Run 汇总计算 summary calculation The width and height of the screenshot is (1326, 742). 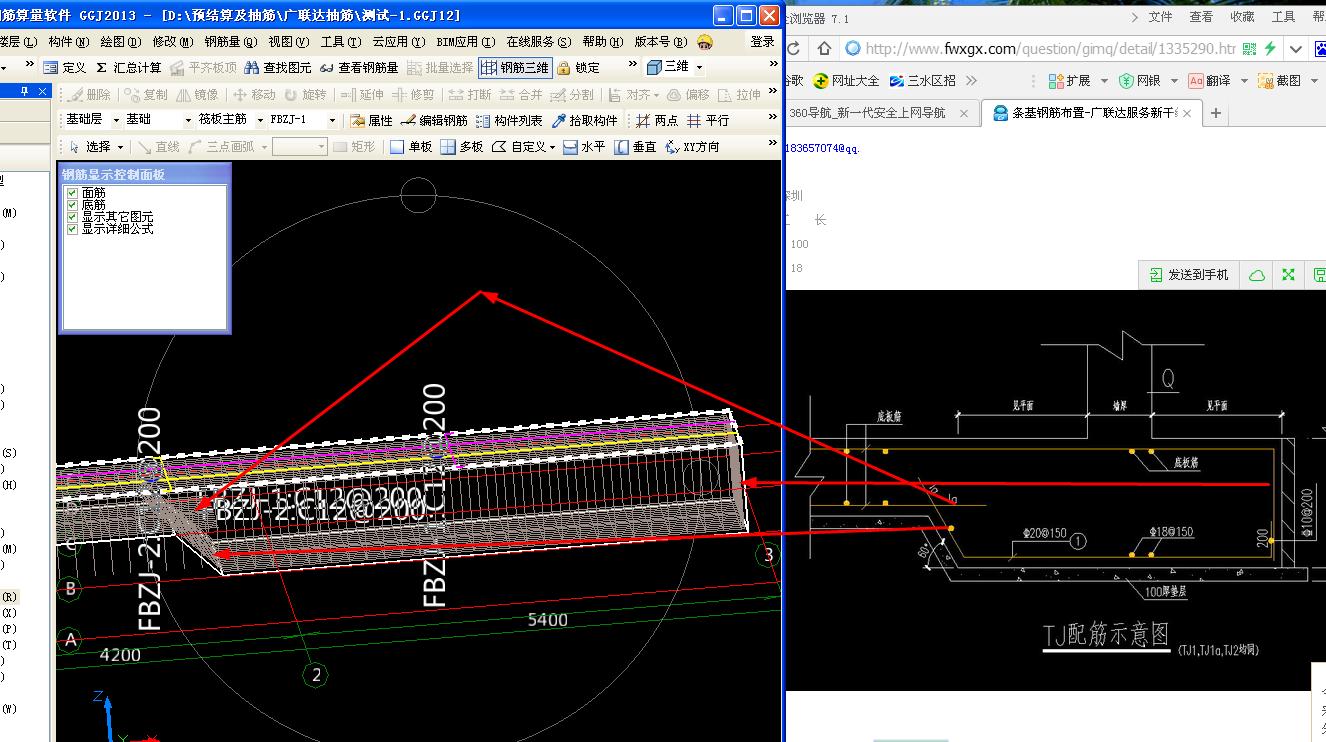coord(128,67)
